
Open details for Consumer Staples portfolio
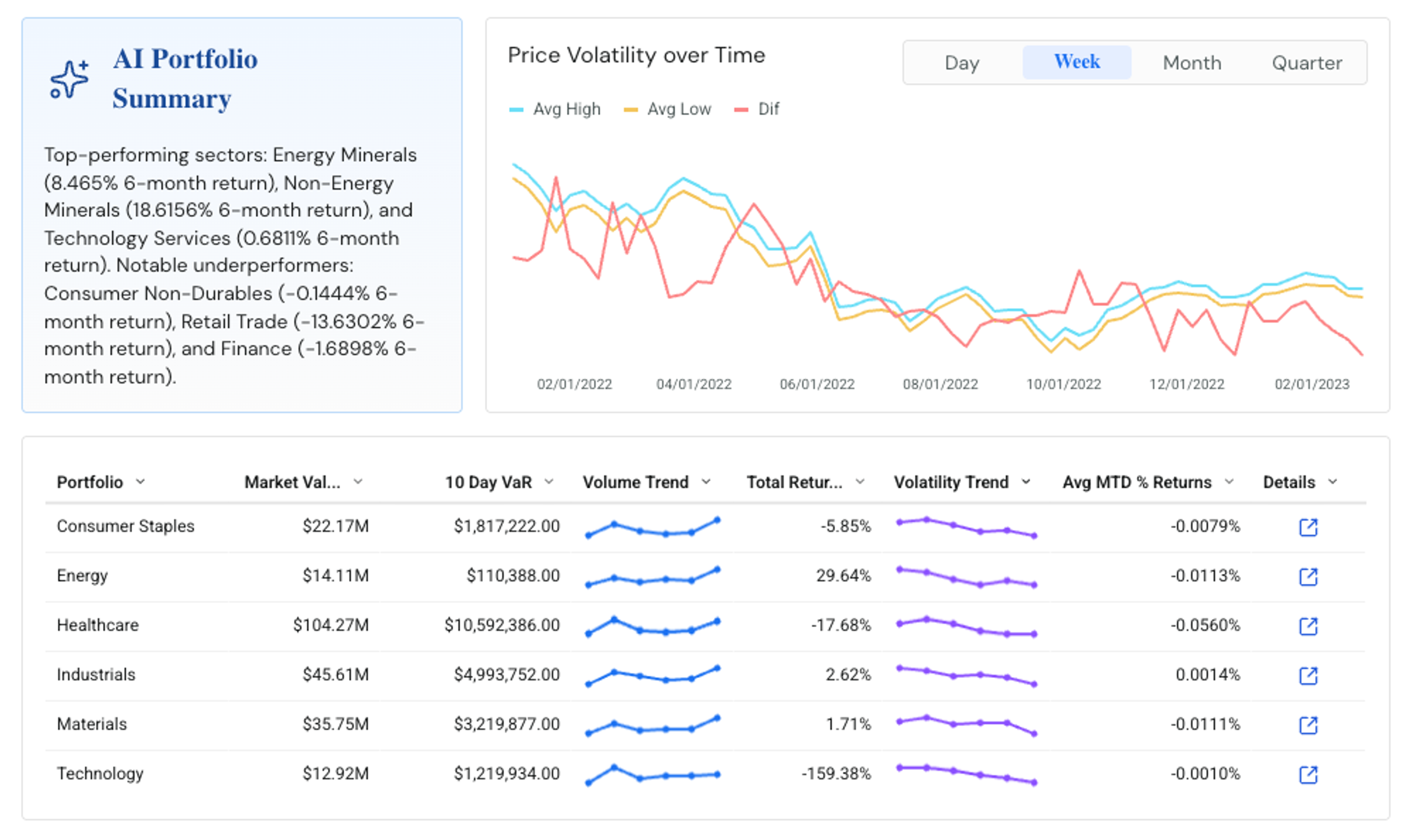click(1308, 527)
